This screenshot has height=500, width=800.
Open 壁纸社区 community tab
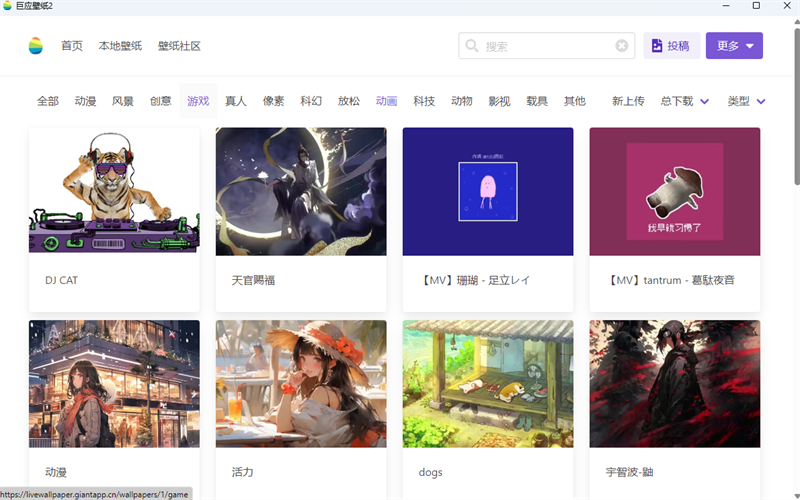click(179, 46)
